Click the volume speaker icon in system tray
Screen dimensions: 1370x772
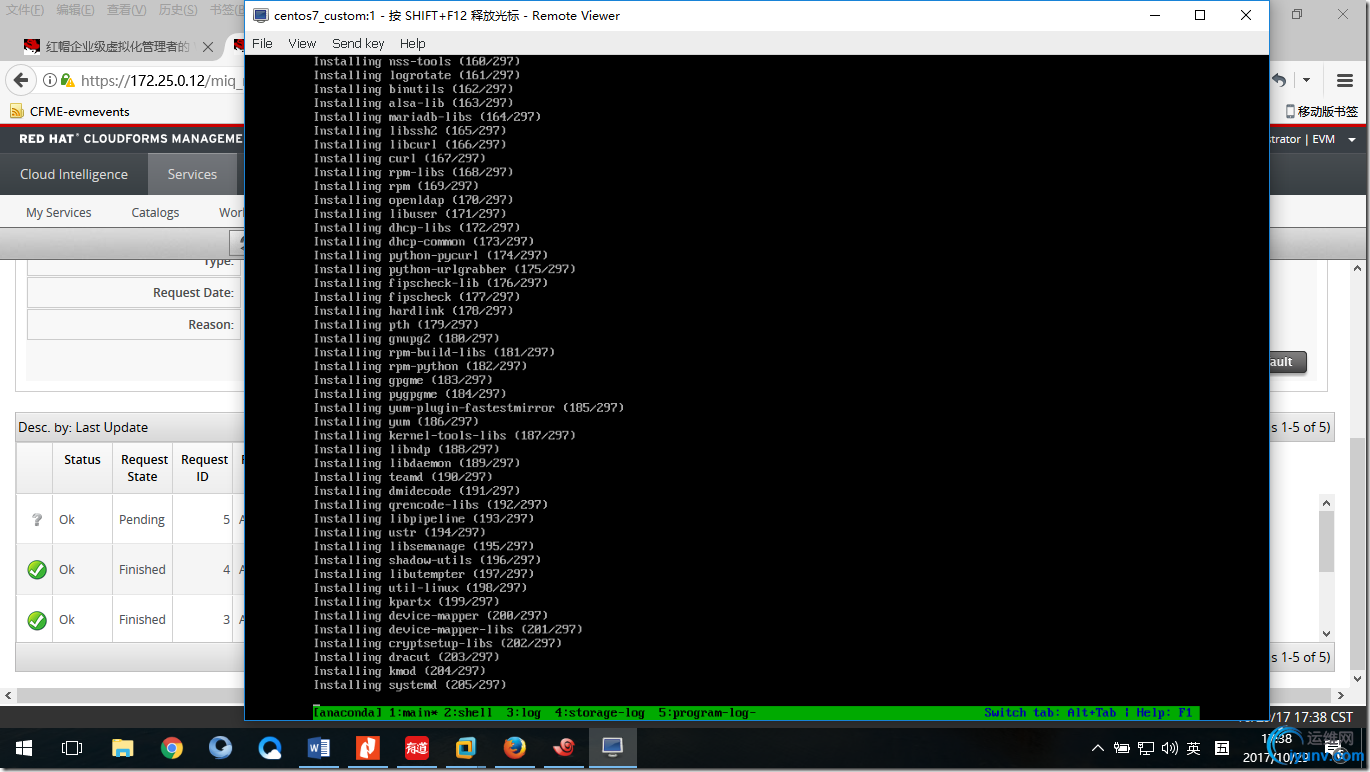coord(1170,748)
